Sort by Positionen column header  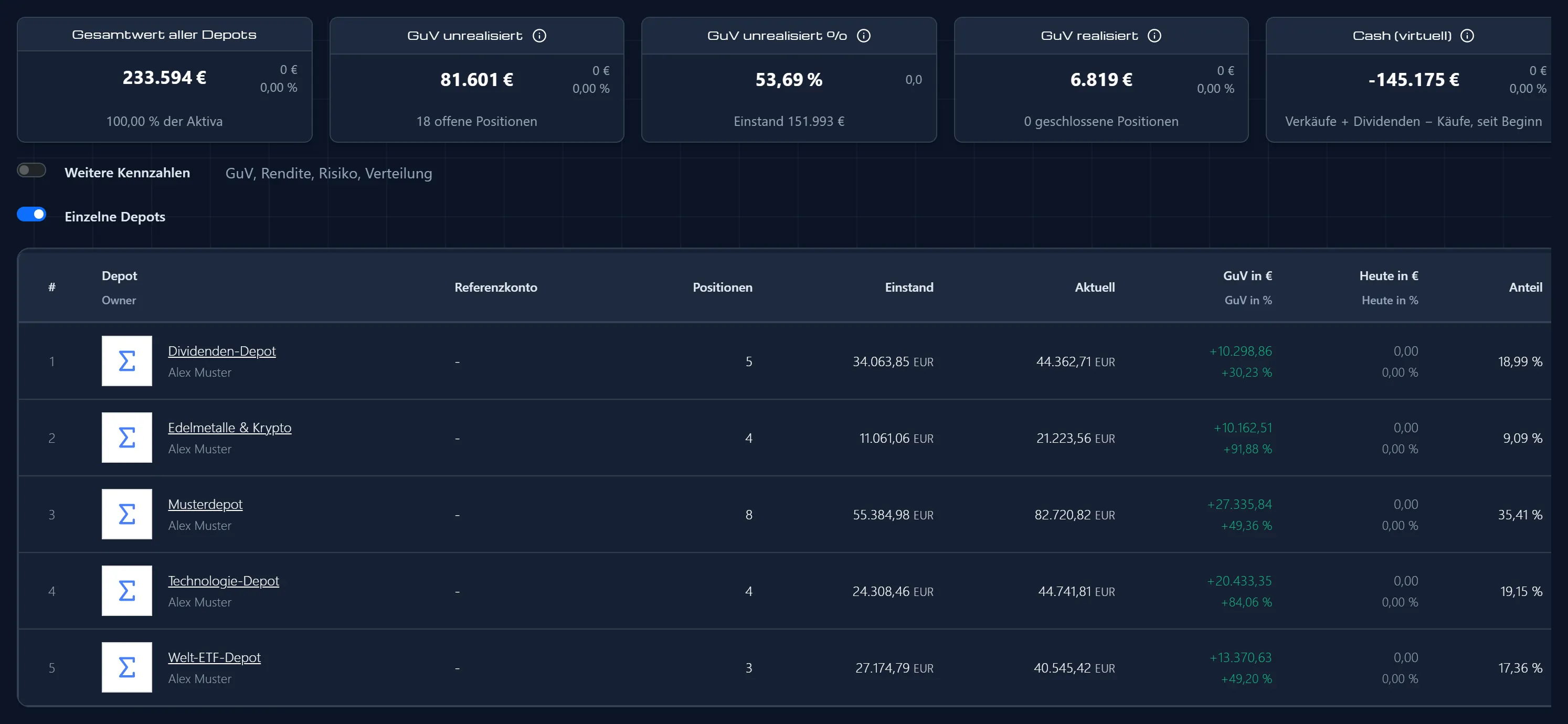coord(723,288)
